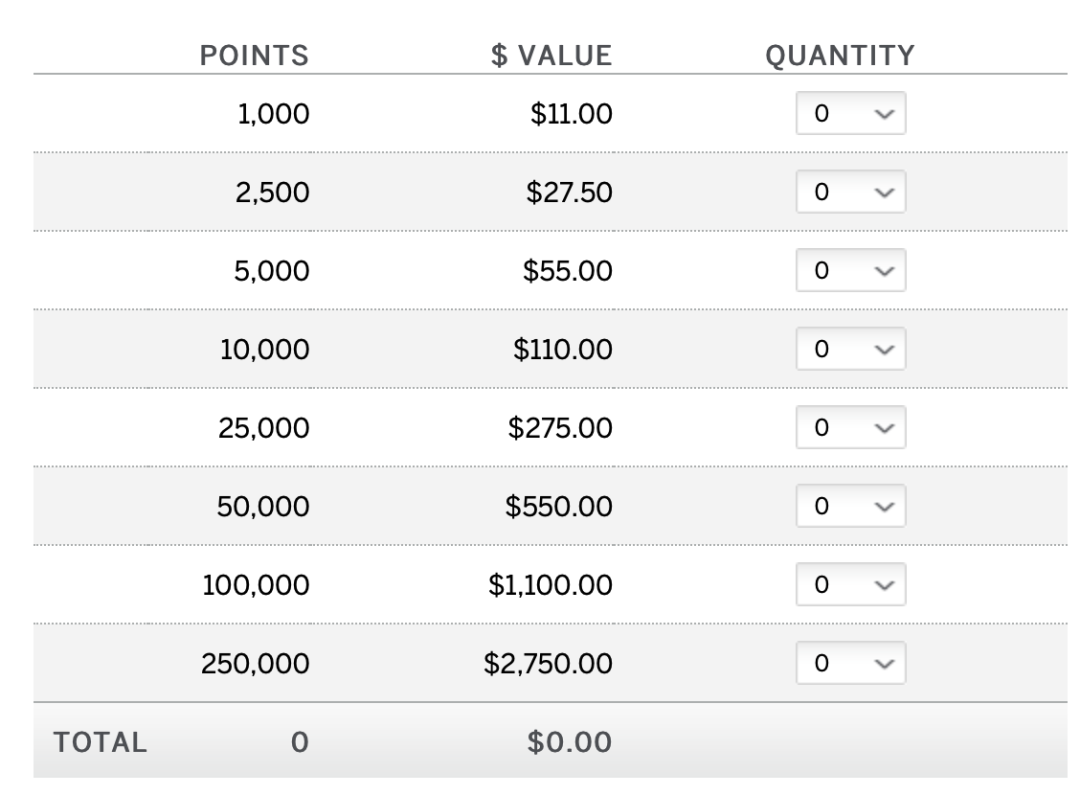Click the $11.00 value cell
This screenshot has height=795, width=1080.
[572, 114]
